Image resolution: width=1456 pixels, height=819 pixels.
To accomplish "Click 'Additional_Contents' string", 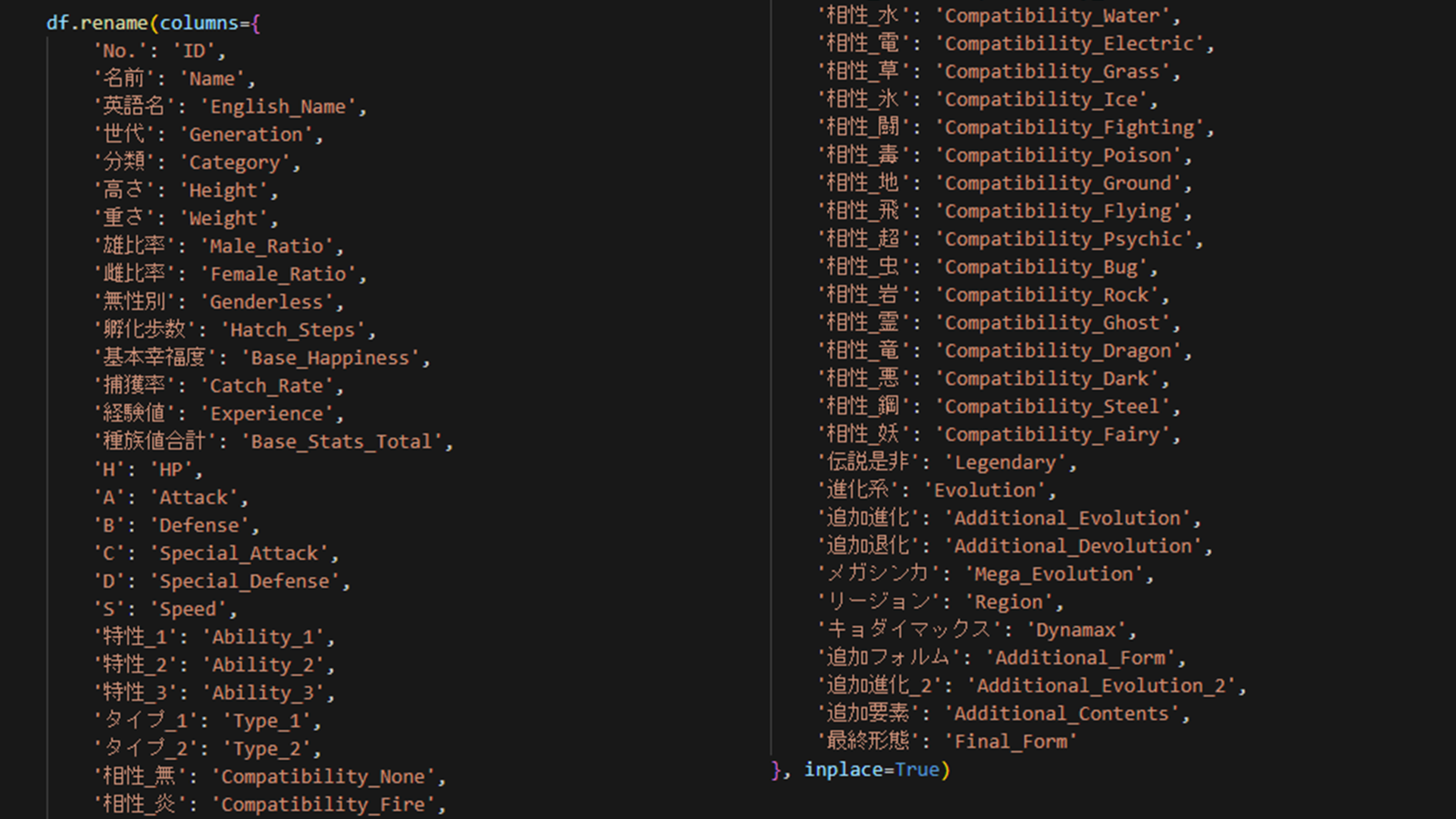I will pos(1062,713).
